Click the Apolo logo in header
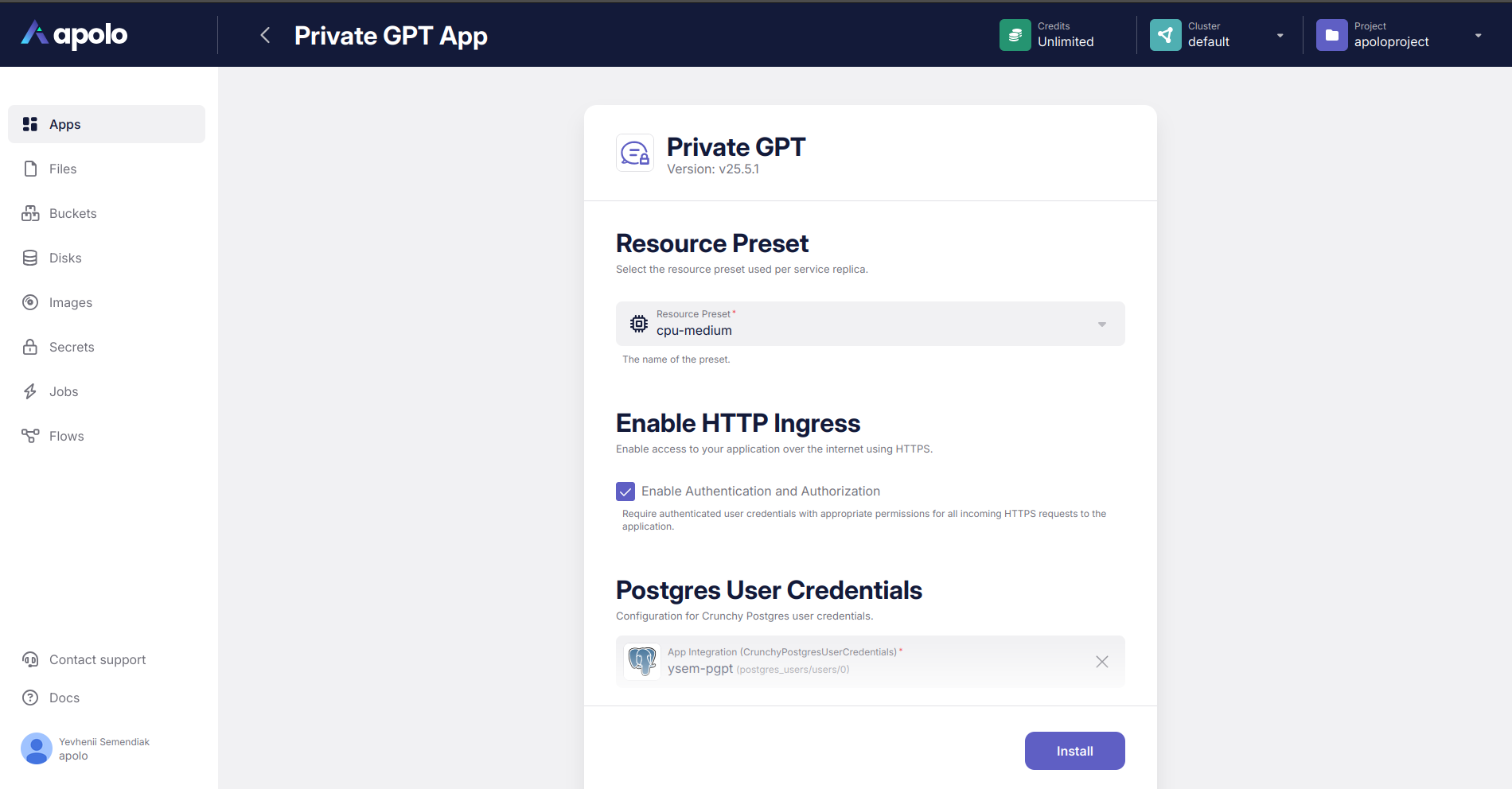 tap(74, 34)
